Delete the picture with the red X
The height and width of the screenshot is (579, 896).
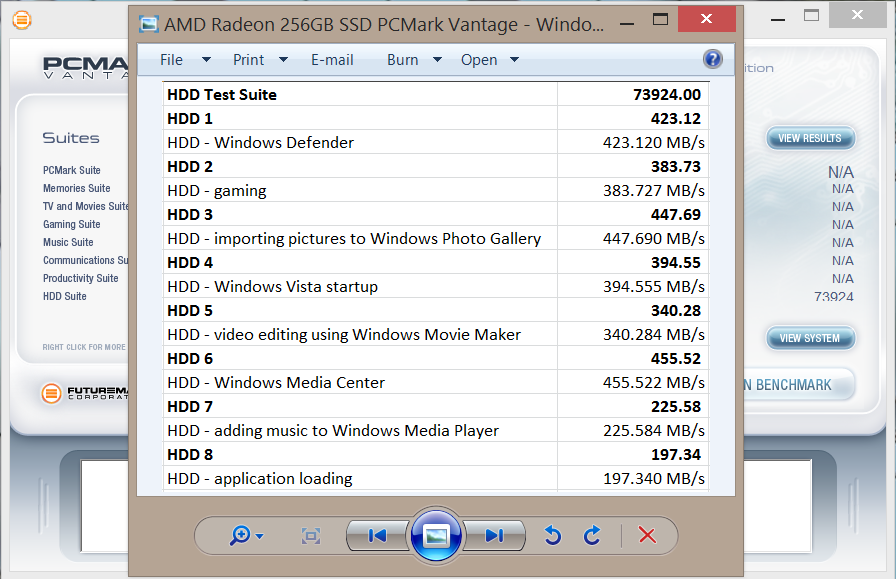click(647, 536)
